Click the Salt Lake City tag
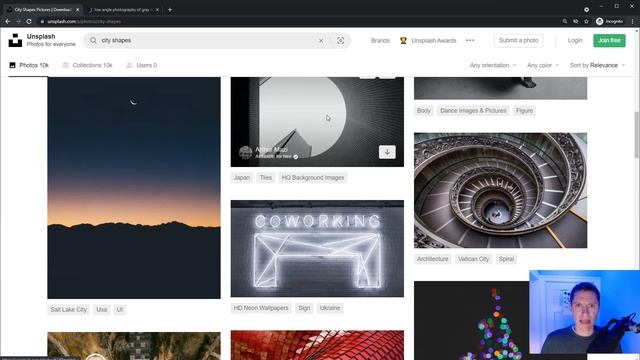The height and width of the screenshot is (360, 640). (69, 309)
